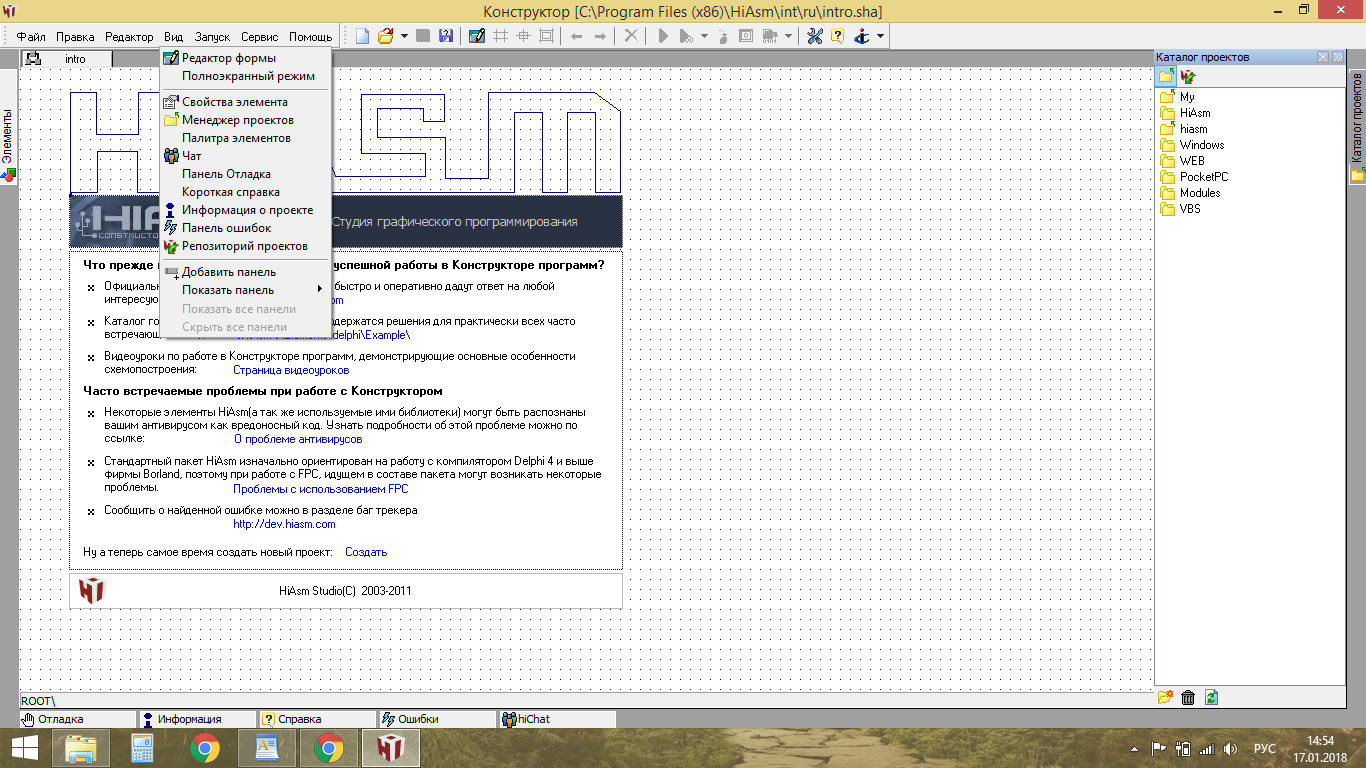Viewport: 1366px width, 768px height.
Task: Click the new folder icon under the catalog
Action: (1165, 698)
